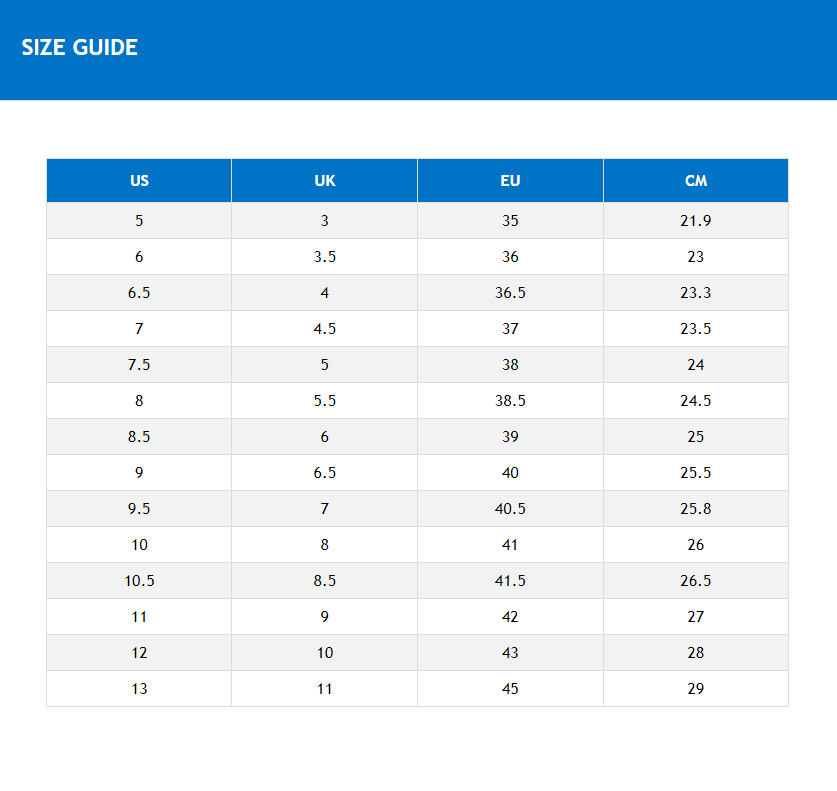Click EU size 42 cell
Screen dimensions: 837x791
click(x=510, y=617)
